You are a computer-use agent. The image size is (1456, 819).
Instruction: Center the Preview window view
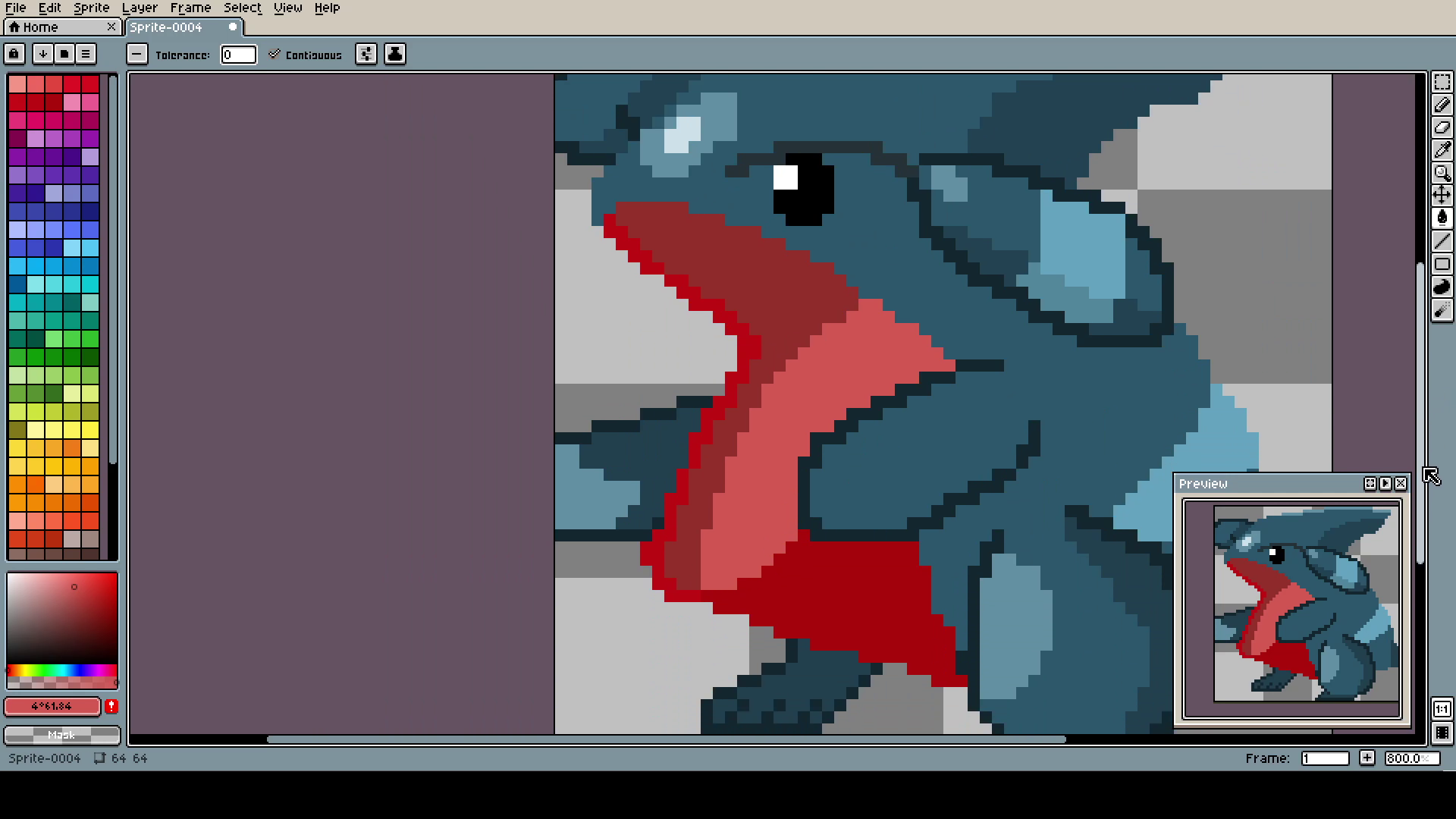(1370, 483)
